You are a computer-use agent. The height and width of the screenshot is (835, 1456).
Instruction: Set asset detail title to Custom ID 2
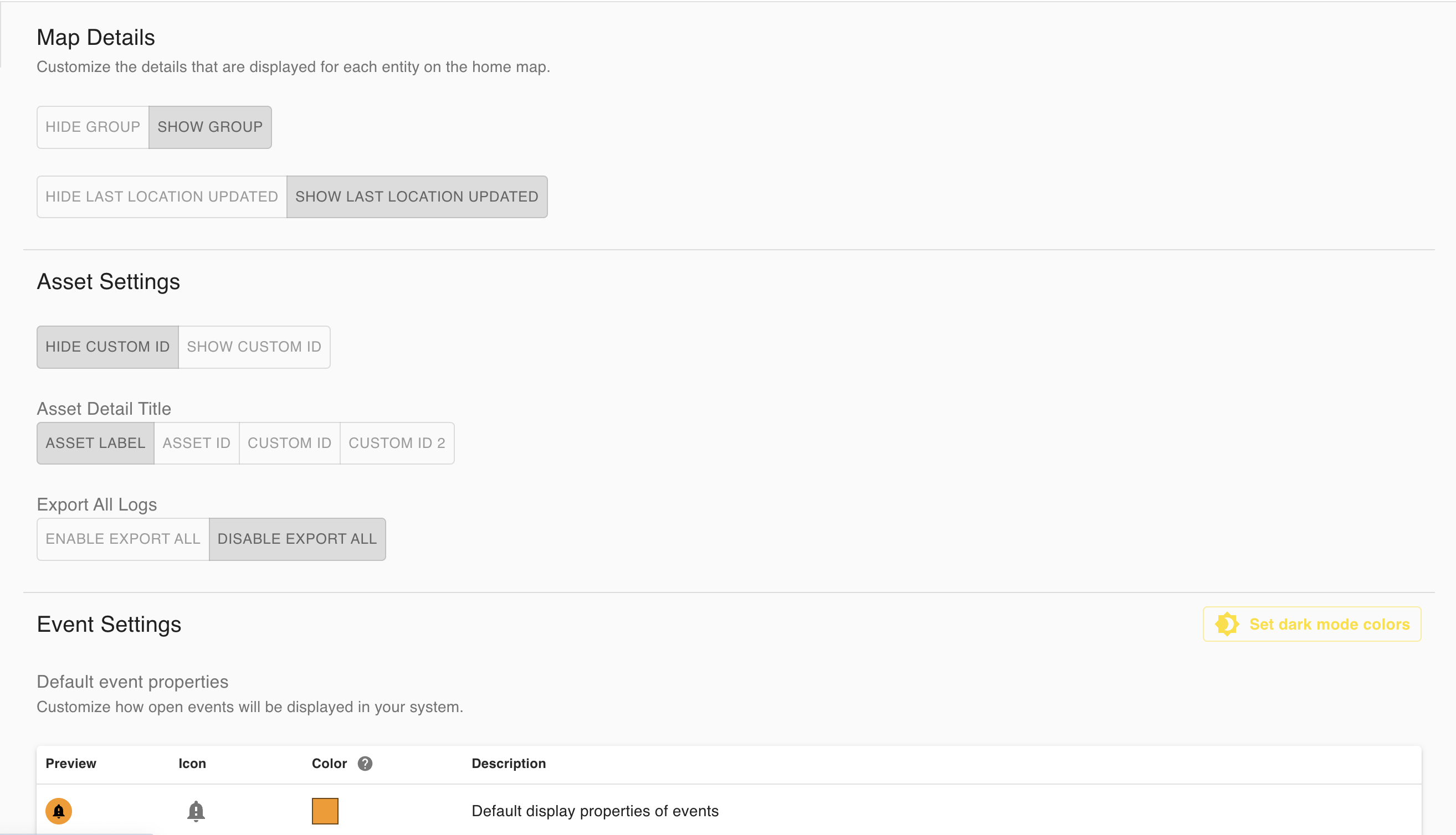(397, 444)
